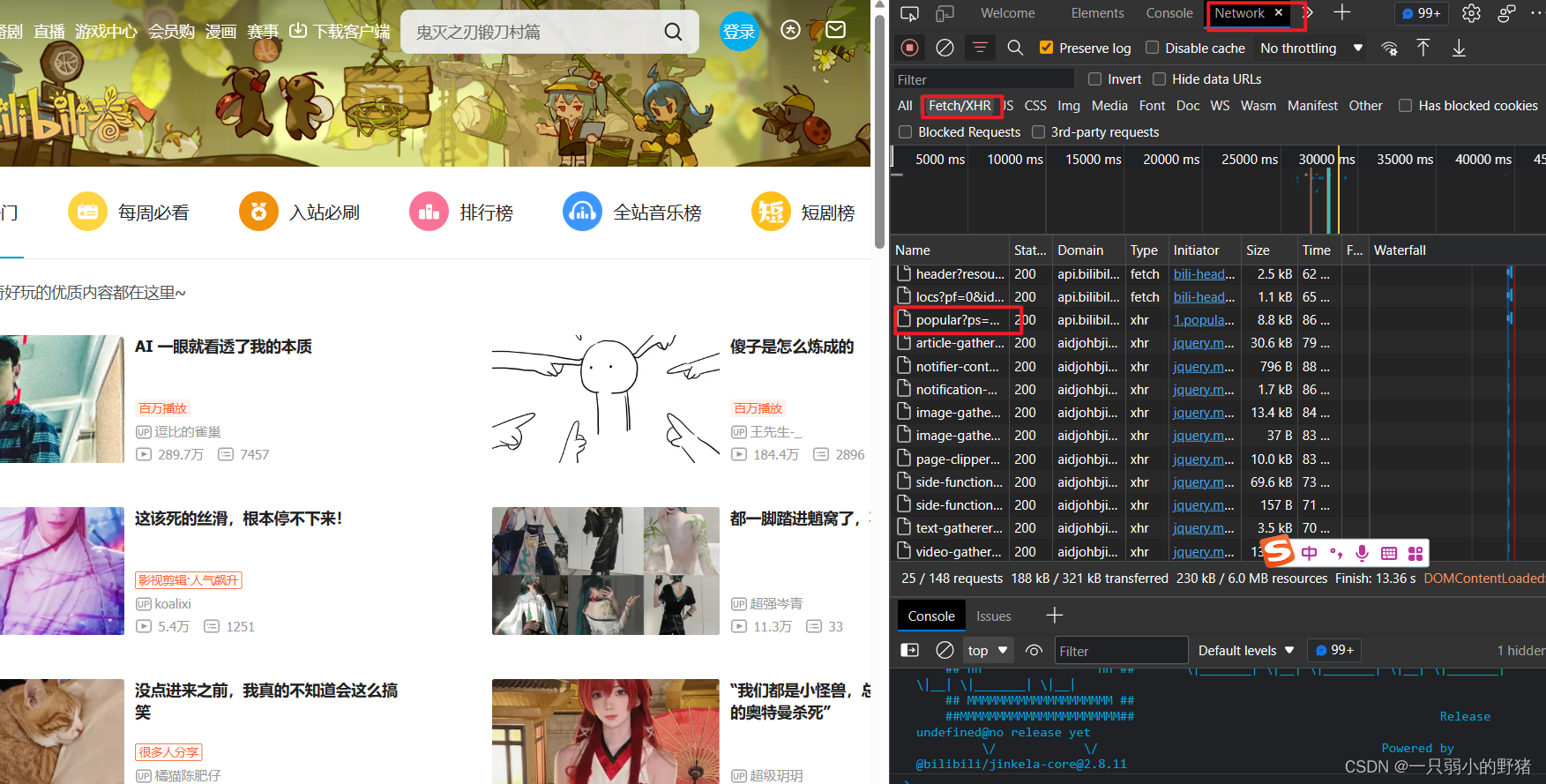Click the network Filter input field
The image size is (1546, 784).
point(984,79)
